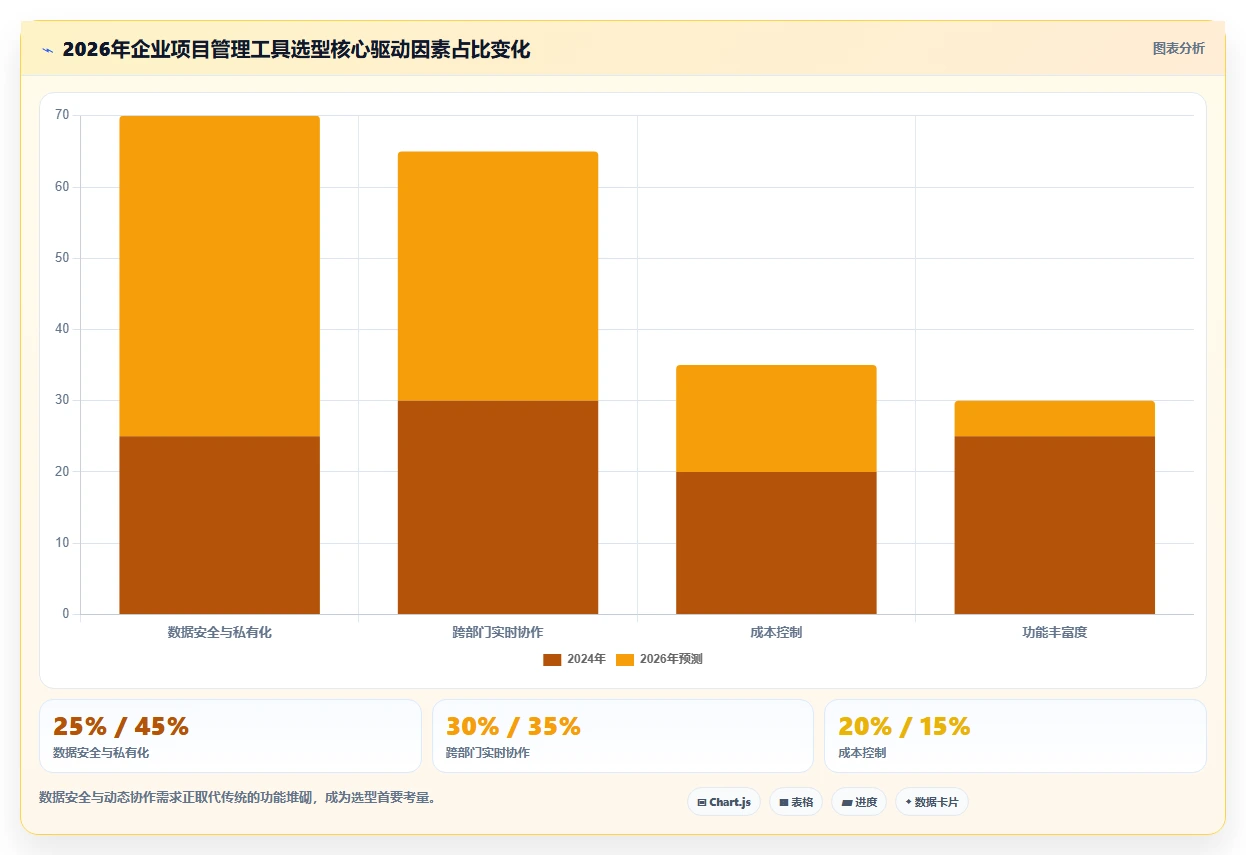This screenshot has height=855, width=1246.
Task: Click the 50 y-axis tick label
Action: click(62, 258)
